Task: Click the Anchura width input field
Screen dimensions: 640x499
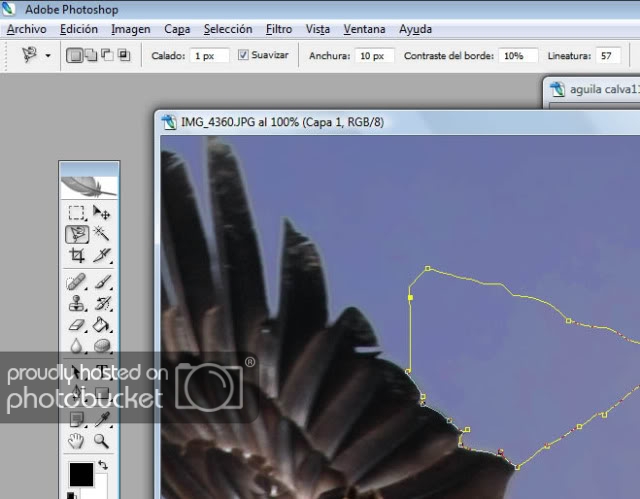Action: point(373,56)
